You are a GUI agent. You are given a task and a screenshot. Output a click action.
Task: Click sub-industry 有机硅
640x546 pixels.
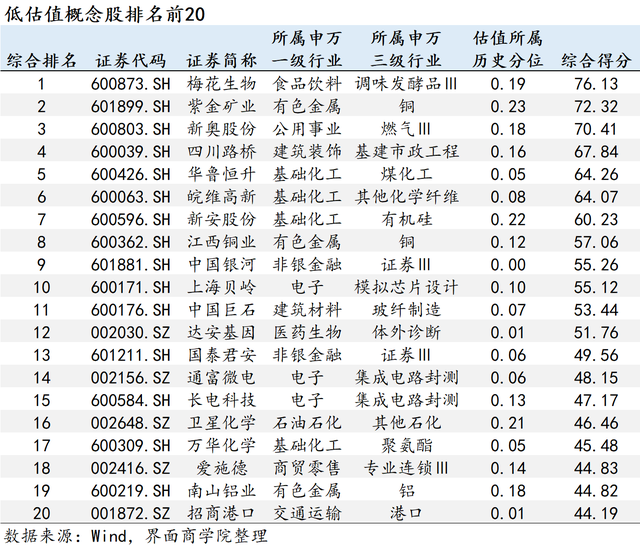[x=407, y=220]
